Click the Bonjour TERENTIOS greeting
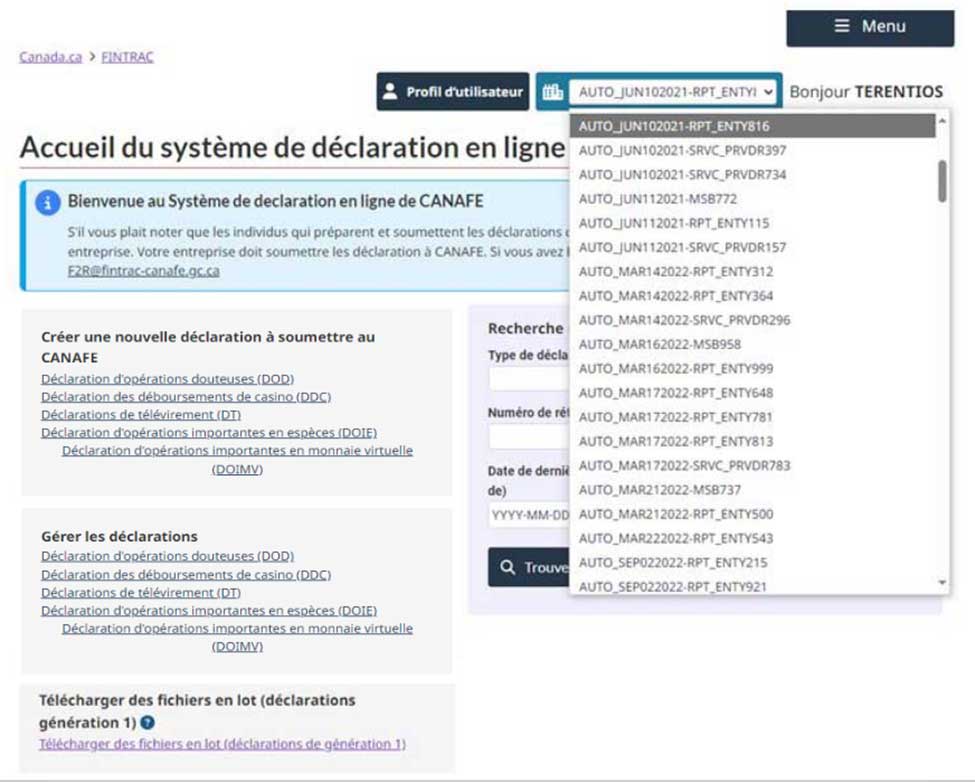This screenshot has width=975, height=782. coord(866,91)
